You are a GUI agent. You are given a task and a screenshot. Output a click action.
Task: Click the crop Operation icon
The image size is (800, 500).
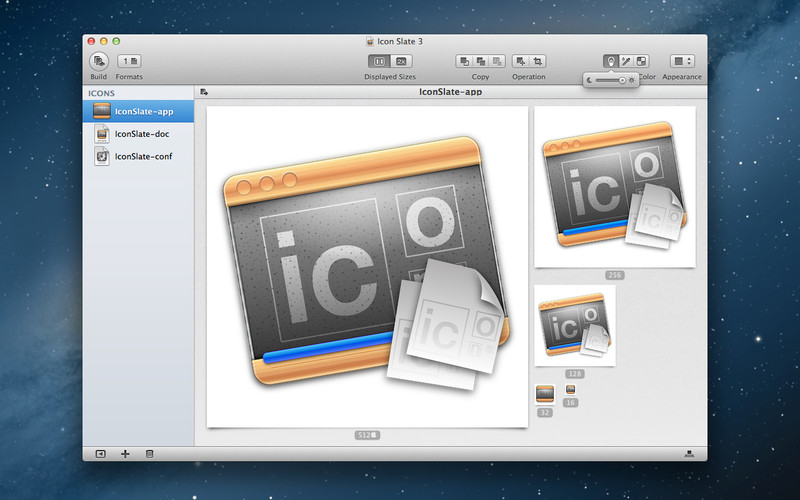(538, 61)
